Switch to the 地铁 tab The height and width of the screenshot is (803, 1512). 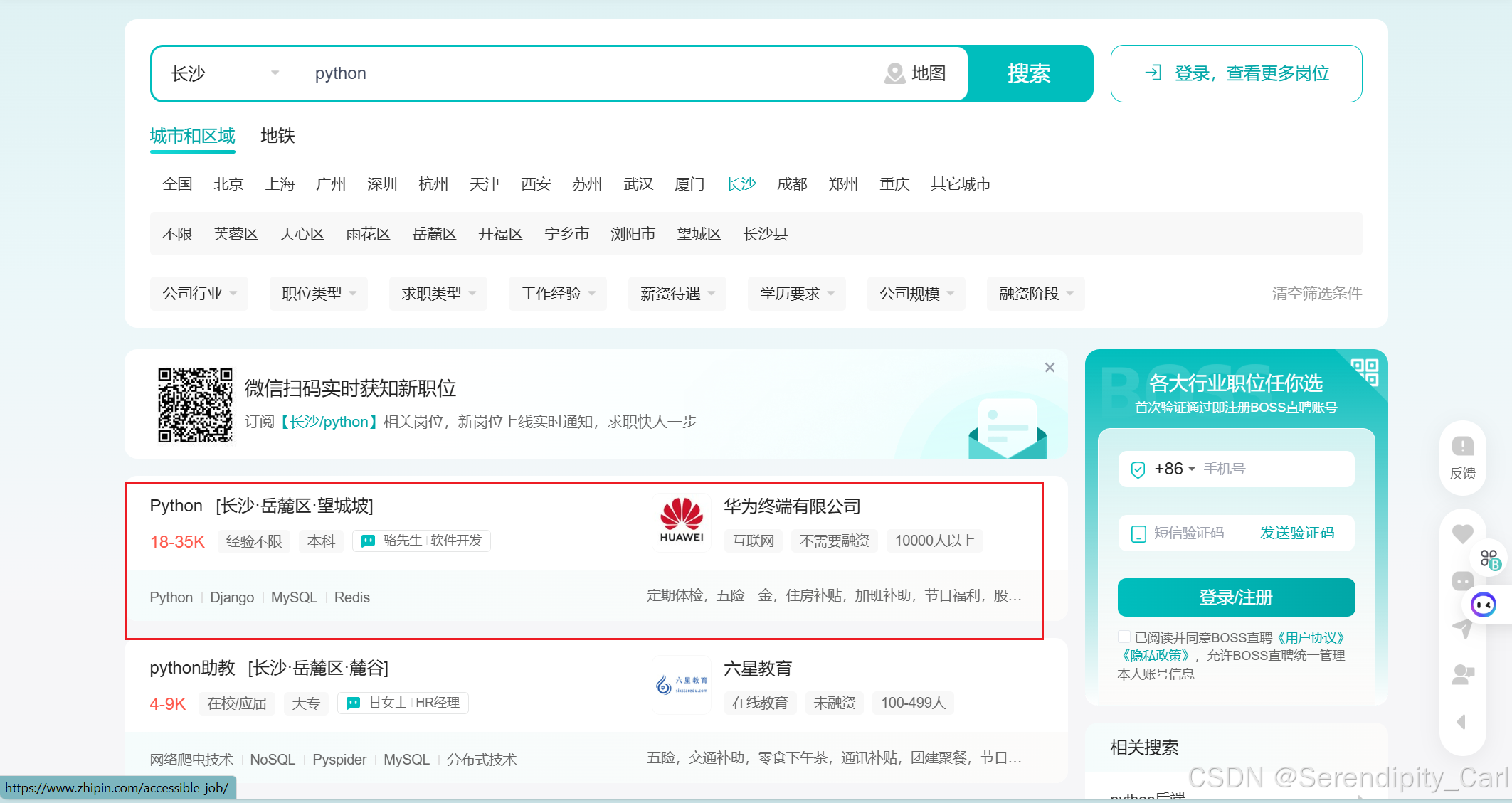tap(277, 136)
